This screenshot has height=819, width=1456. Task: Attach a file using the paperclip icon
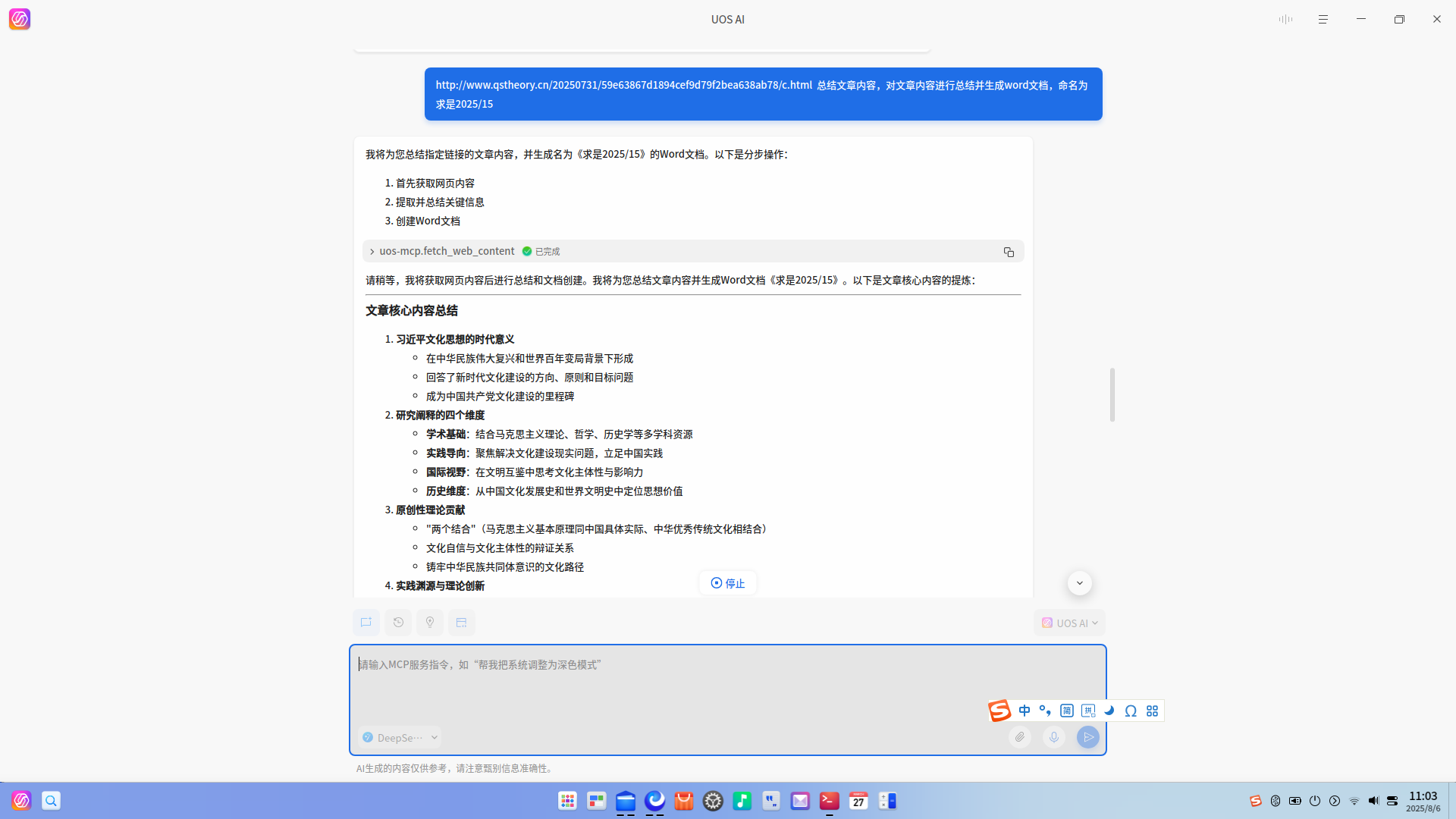point(1020,737)
